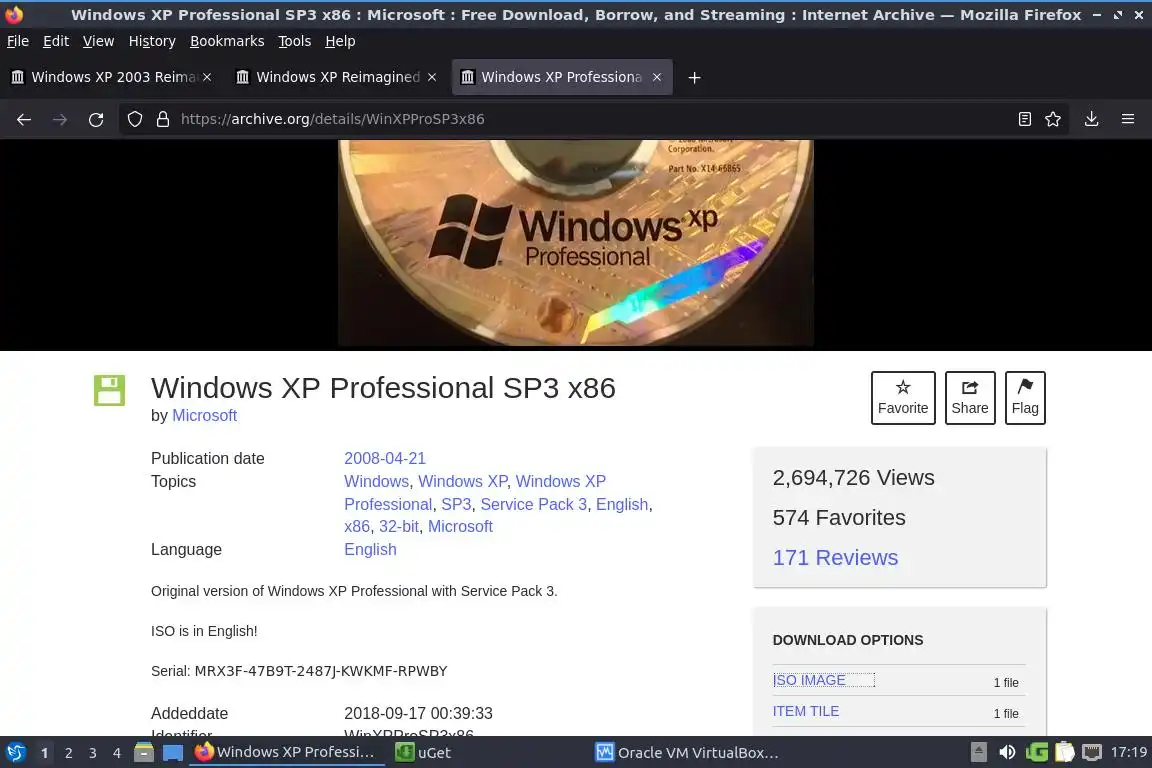
Task: Close the Windows XP 2003 Reimagined tab
Action: (207, 77)
